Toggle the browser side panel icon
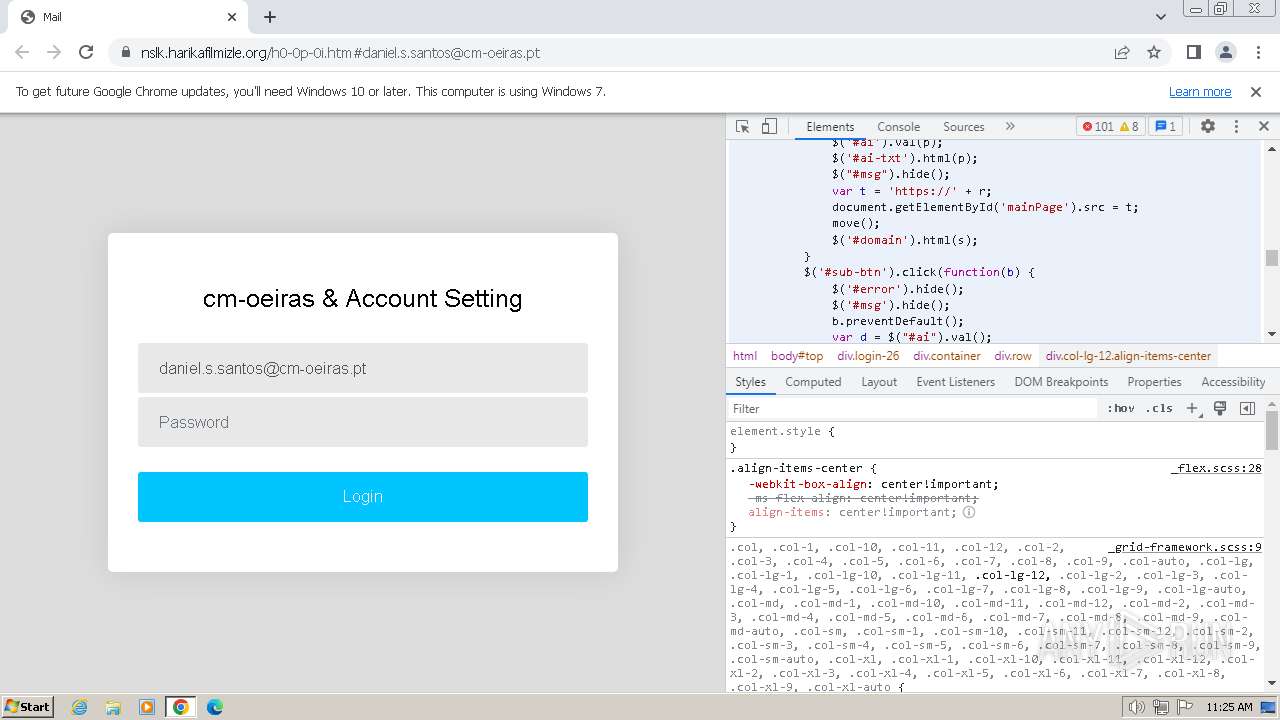Image resolution: width=1280 pixels, height=720 pixels. [x=1194, y=52]
